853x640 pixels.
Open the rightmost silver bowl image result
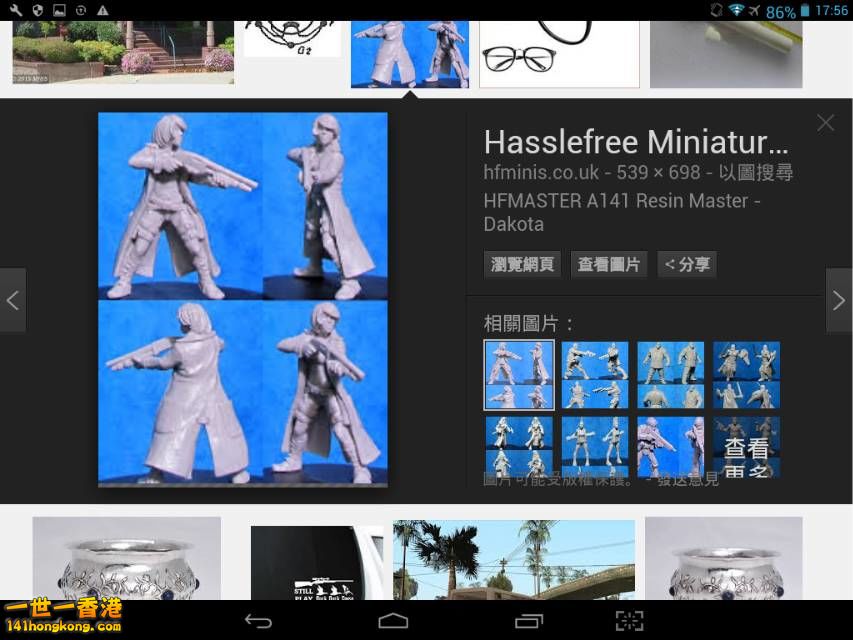(724, 558)
